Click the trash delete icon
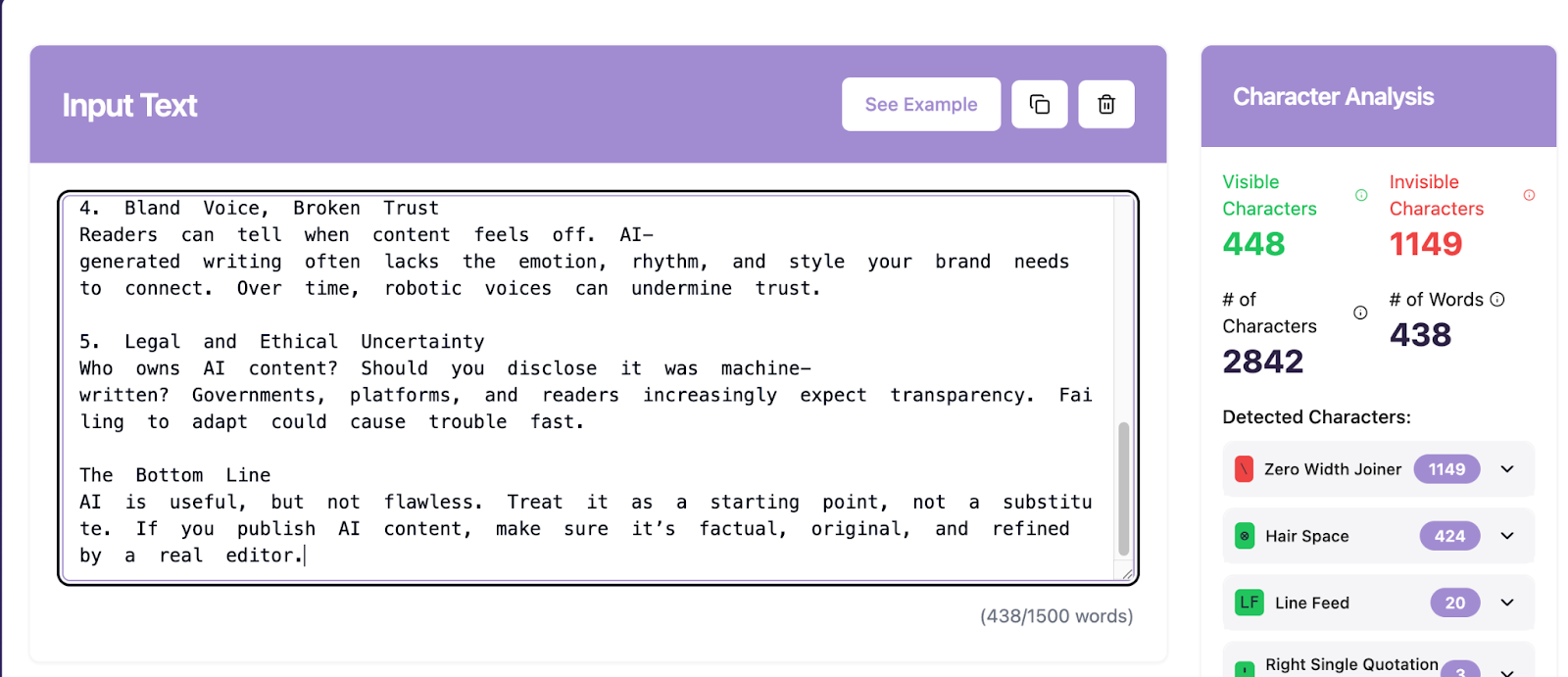 coord(1106,105)
